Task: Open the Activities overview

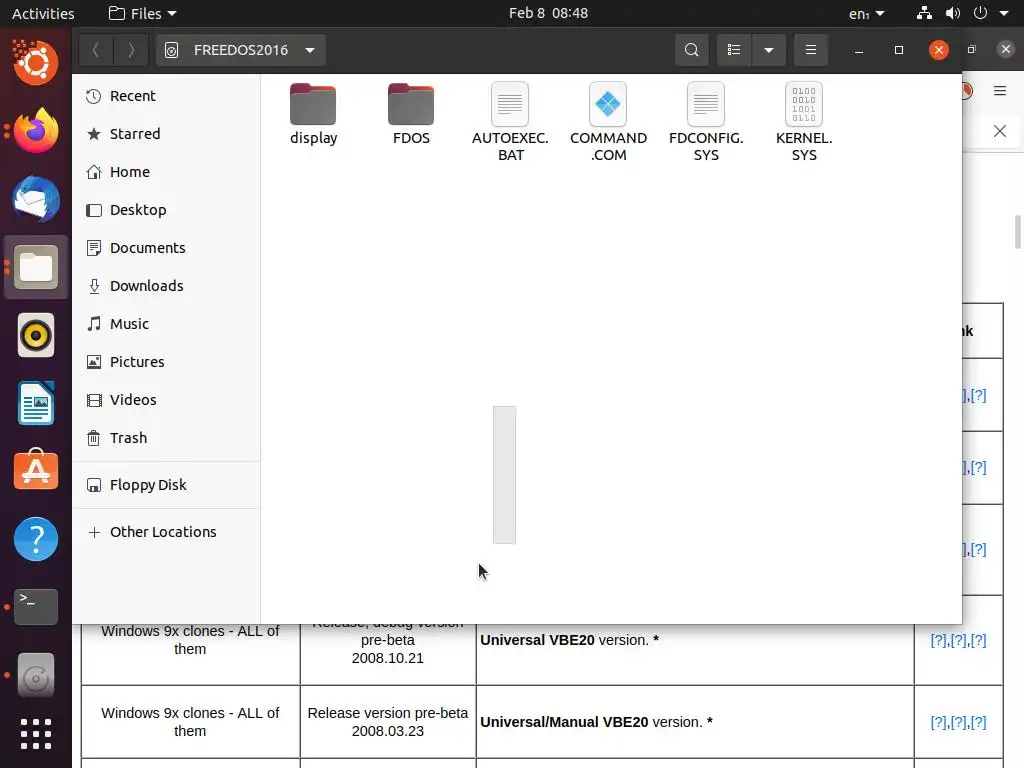Action: coord(43,13)
